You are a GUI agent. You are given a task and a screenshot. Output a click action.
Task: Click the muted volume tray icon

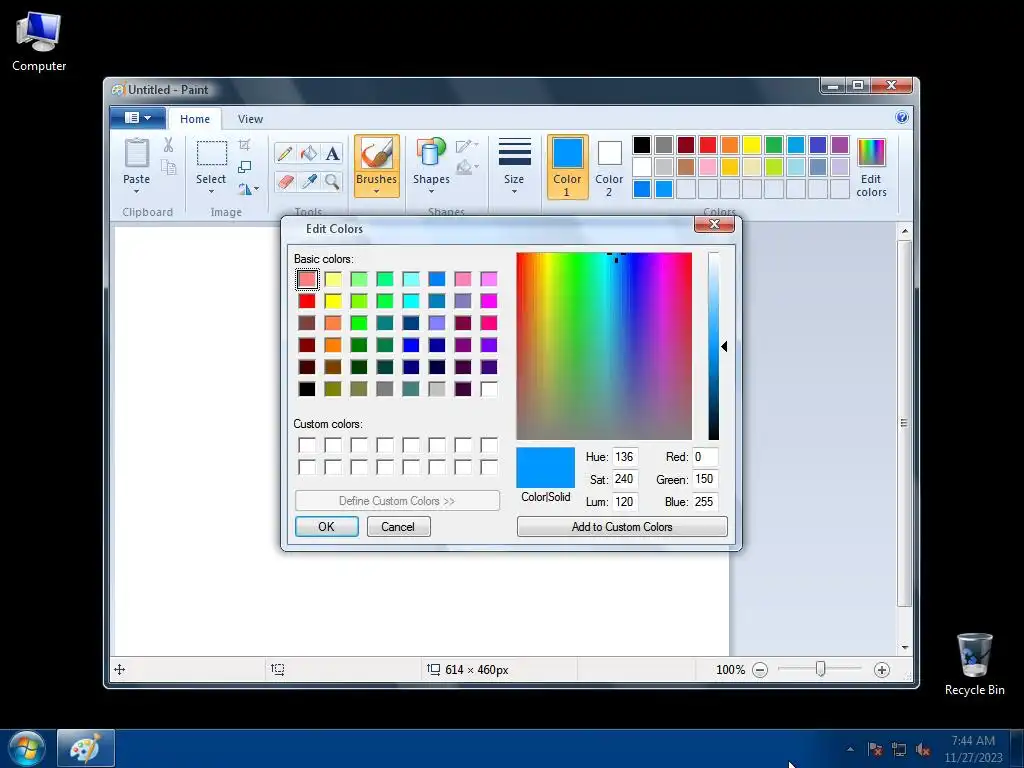click(923, 749)
